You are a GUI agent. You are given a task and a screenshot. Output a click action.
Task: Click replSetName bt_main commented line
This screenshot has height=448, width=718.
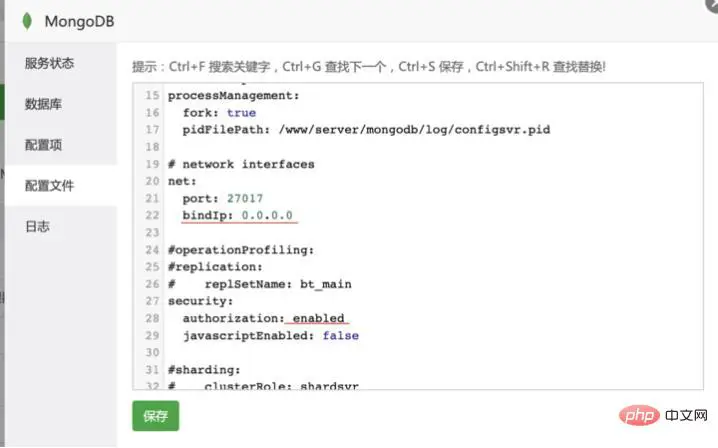pos(260,284)
